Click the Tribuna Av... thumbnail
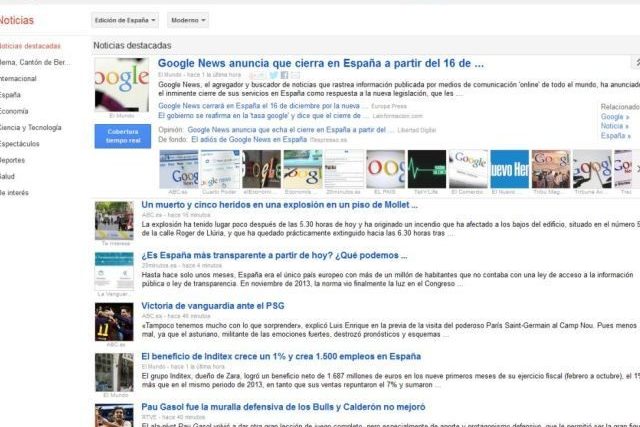 tap(592, 169)
